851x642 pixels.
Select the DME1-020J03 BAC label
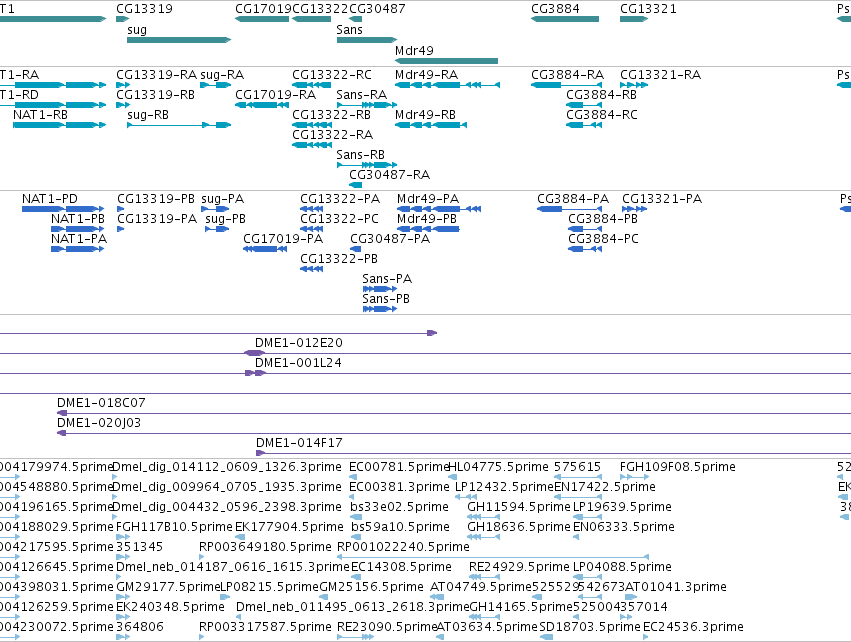(x=99, y=423)
